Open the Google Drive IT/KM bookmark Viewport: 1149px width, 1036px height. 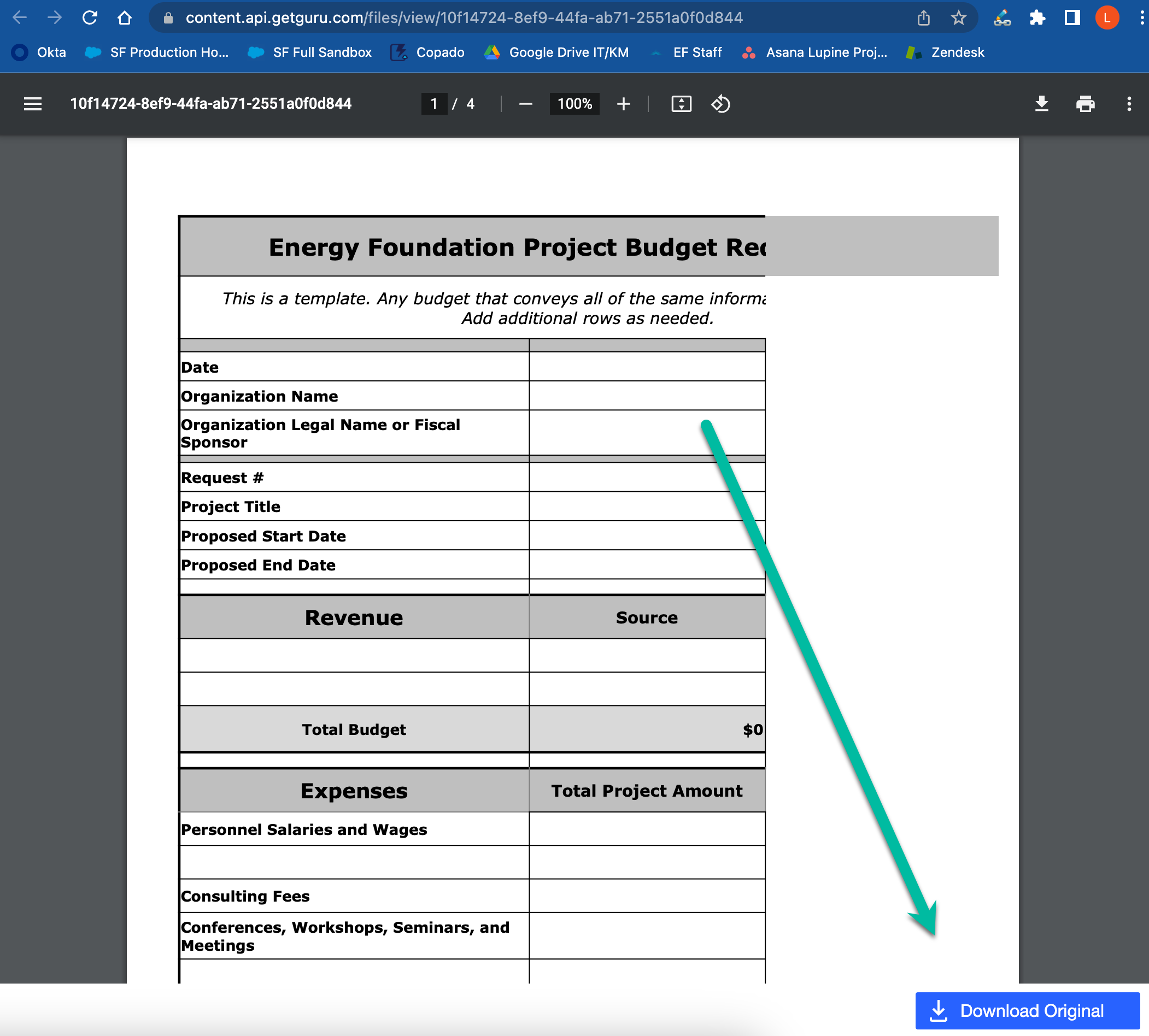(x=557, y=52)
